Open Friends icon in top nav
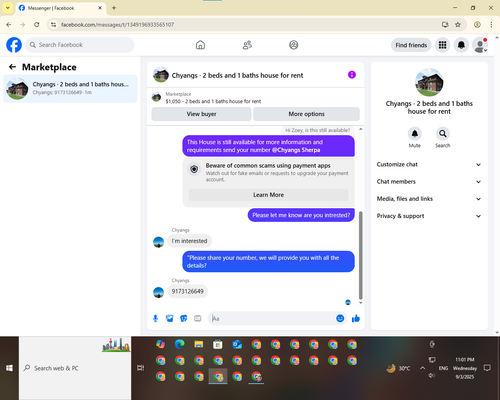Image resolution: width=500 pixels, height=400 pixels. pos(247,45)
